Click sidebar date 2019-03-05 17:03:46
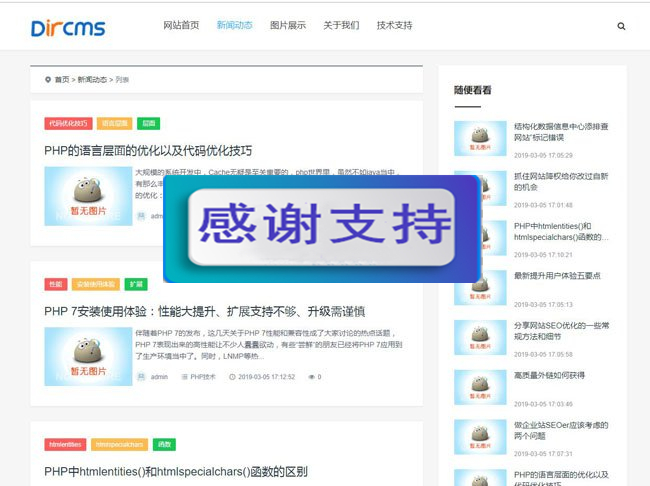This screenshot has height=486, width=650. point(543,404)
